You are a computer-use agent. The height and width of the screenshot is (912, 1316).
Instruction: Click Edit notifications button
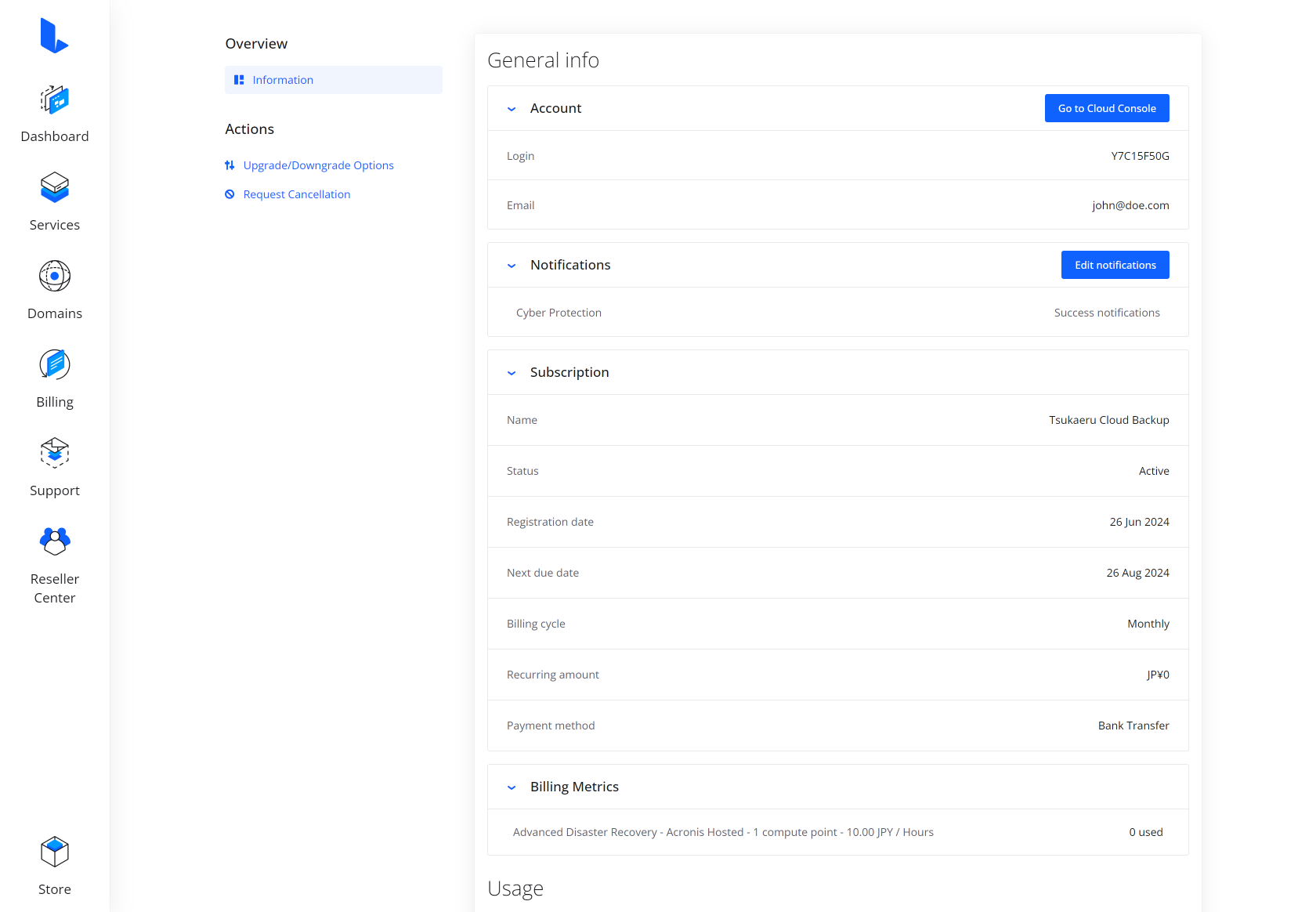1115,265
